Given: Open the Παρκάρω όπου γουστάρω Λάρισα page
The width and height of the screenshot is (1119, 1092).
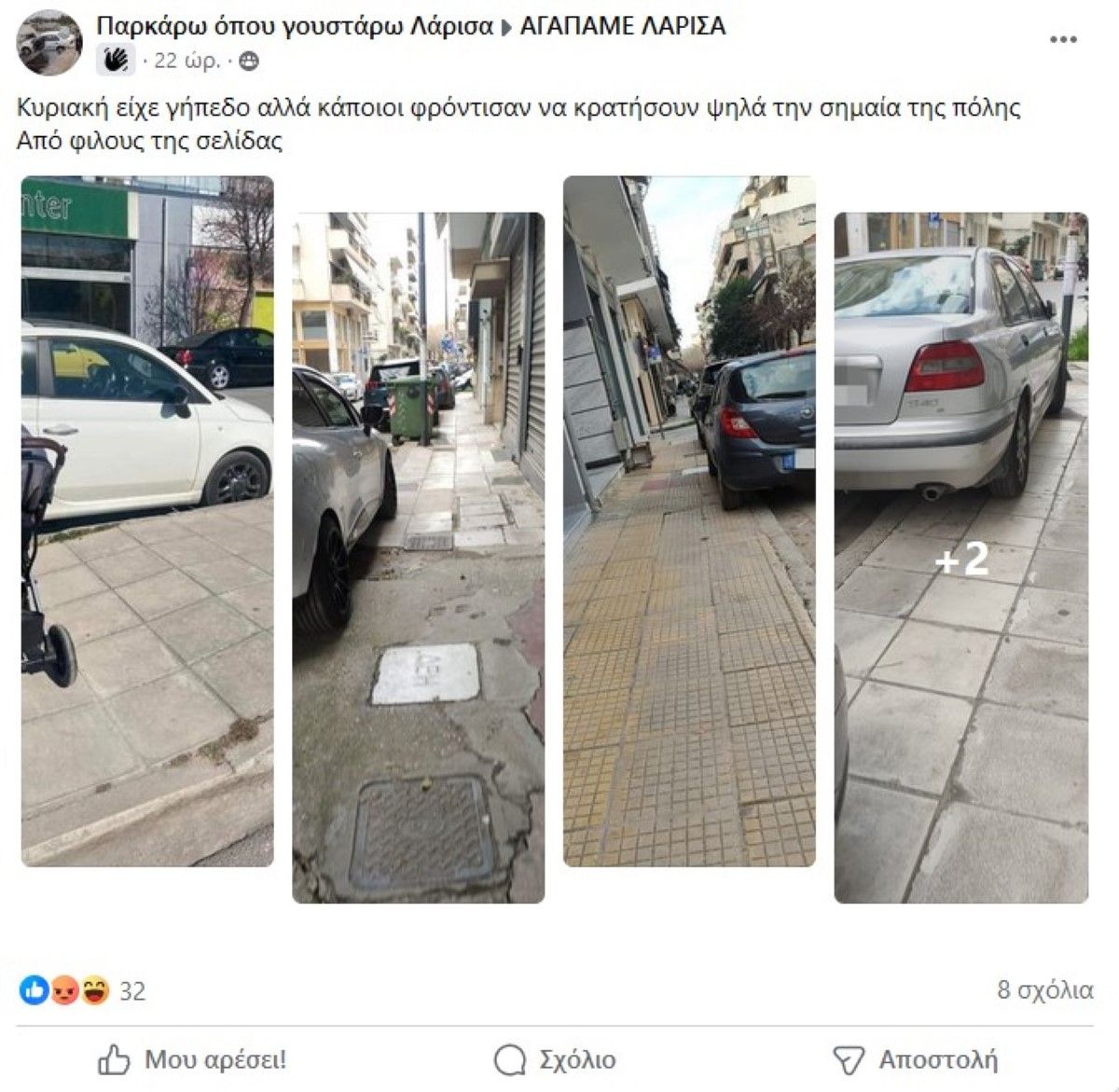Looking at the screenshot, I should [295, 26].
